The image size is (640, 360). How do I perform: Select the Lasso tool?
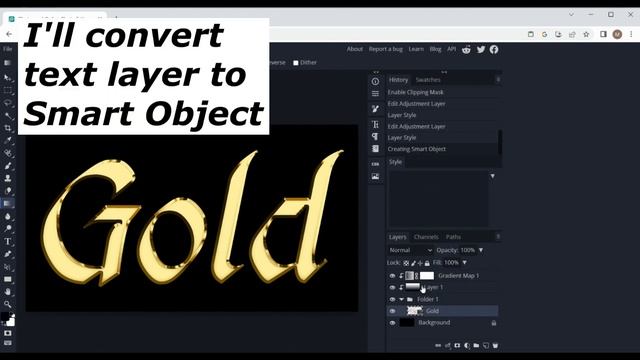click(x=7, y=103)
